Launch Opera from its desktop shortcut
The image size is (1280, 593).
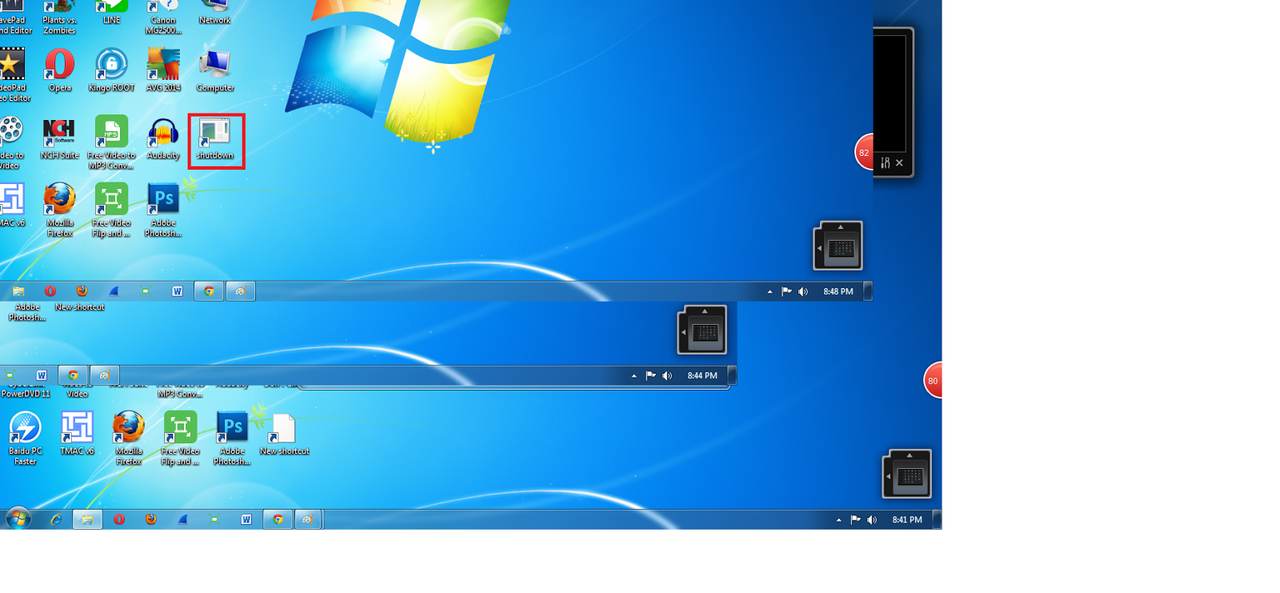point(59,70)
